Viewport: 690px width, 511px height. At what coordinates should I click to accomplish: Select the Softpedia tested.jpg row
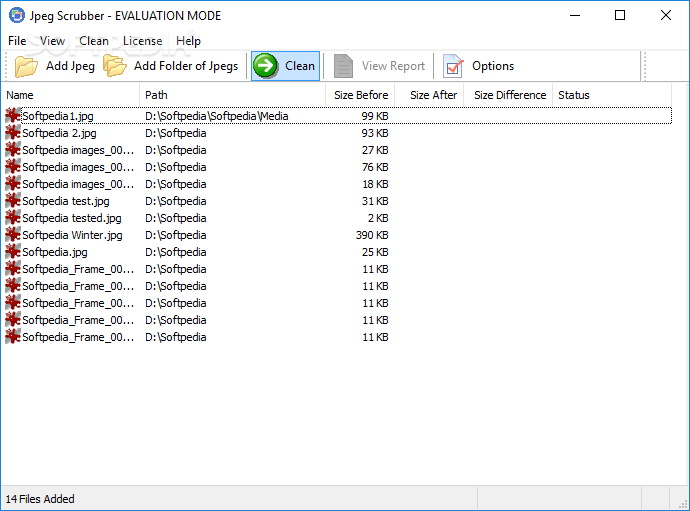tap(338, 218)
